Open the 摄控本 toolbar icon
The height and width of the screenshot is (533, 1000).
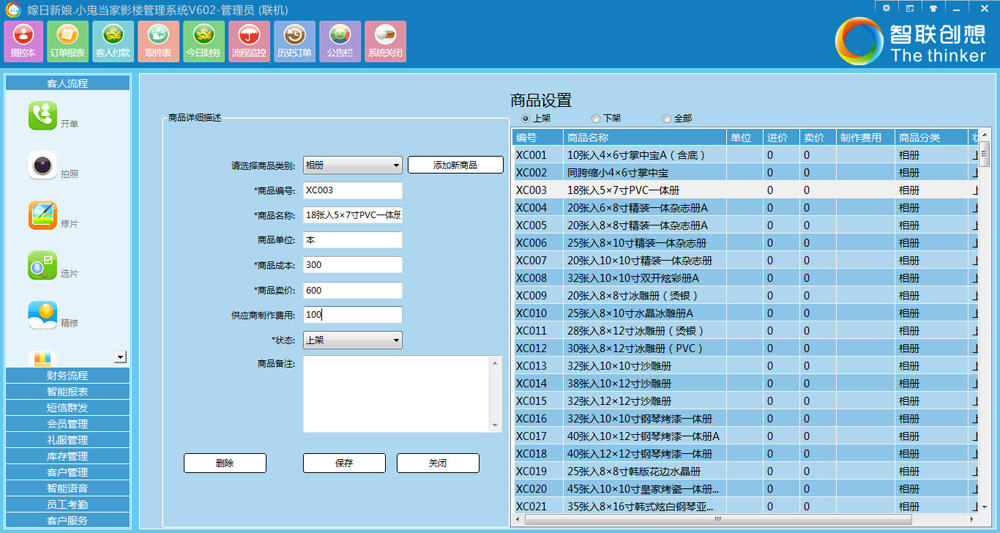pyautogui.click(x=23, y=41)
